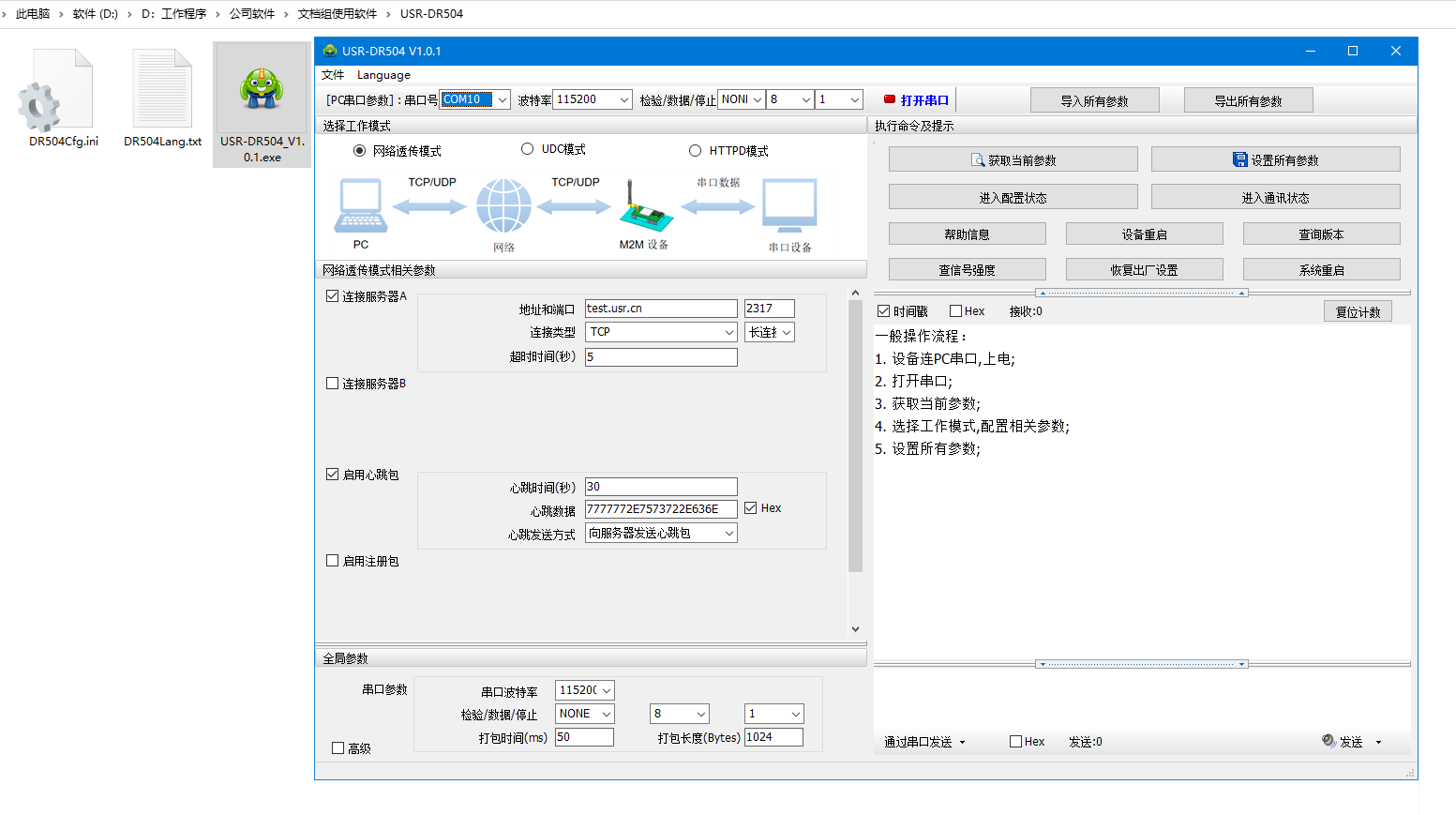Expand the COM10 serial port dropdown
This screenshot has height=815, width=1456.
coord(503,99)
